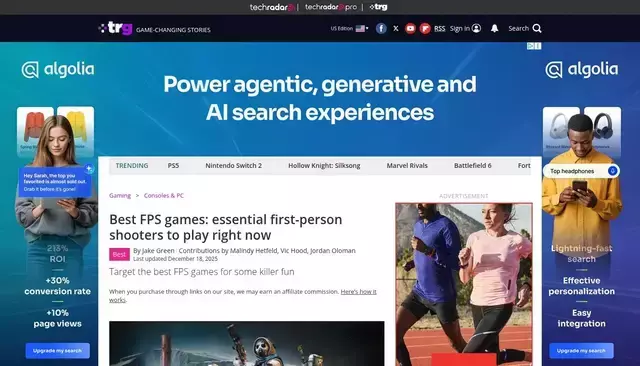Click the Search label in the header
The image size is (640, 366).
[x=518, y=29]
